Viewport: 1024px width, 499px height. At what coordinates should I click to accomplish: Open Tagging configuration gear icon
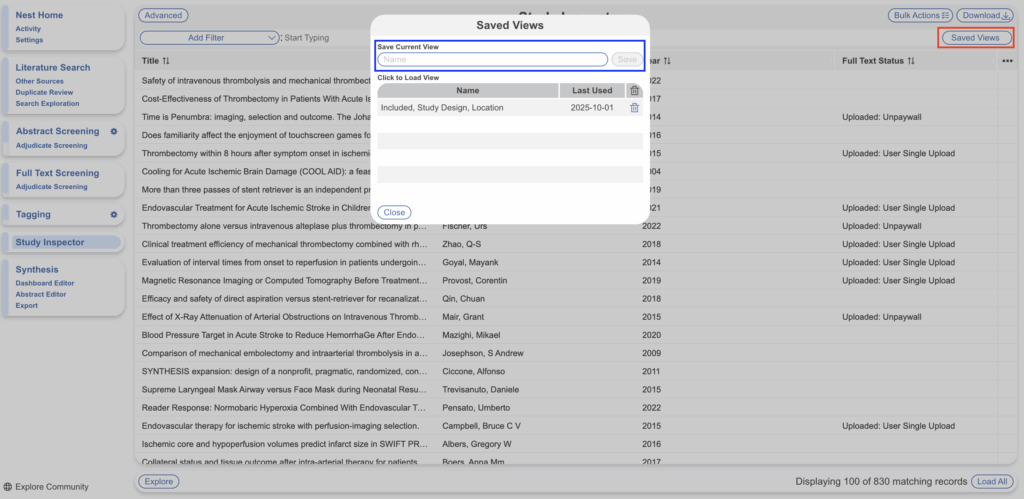[114, 215]
